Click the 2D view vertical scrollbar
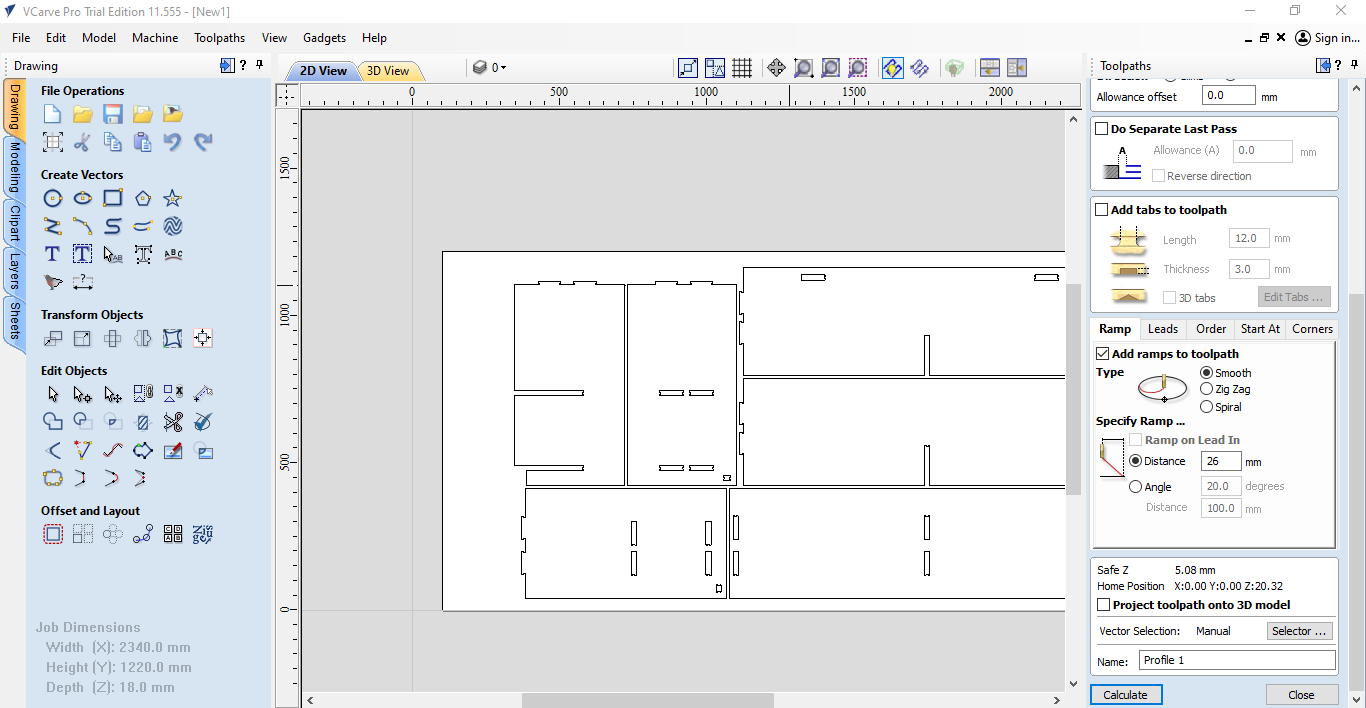The height and width of the screenshot is (708, 1366). 1073,389
